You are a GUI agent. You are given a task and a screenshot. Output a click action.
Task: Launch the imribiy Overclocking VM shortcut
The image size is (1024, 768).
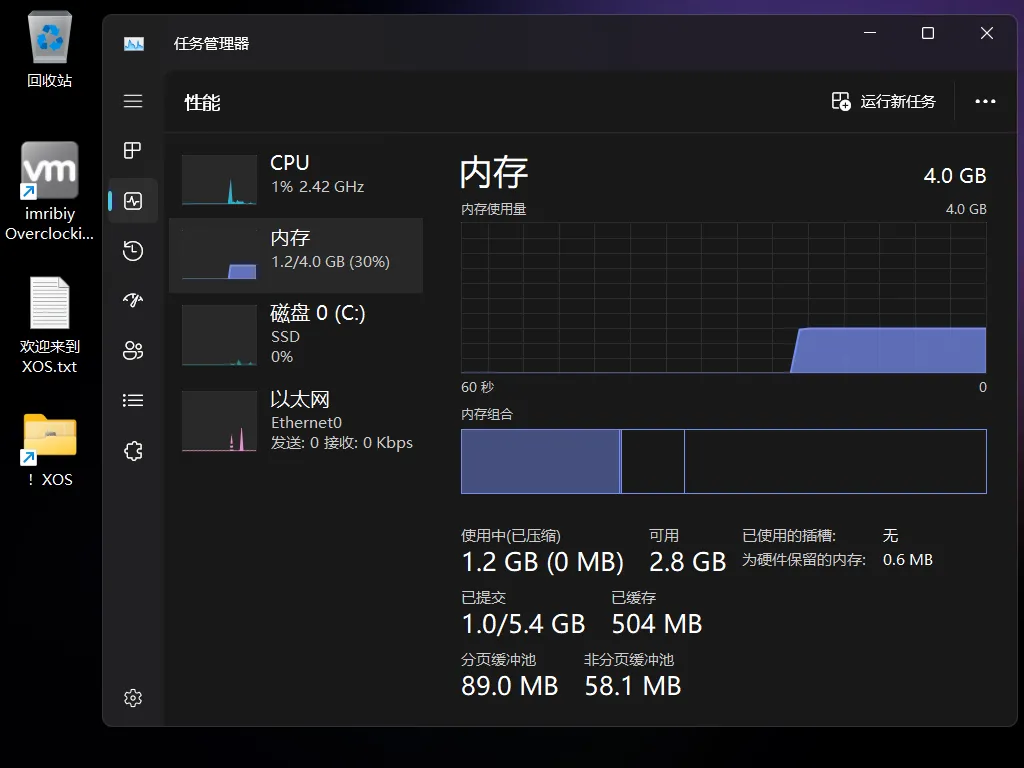tap(48, 170)
